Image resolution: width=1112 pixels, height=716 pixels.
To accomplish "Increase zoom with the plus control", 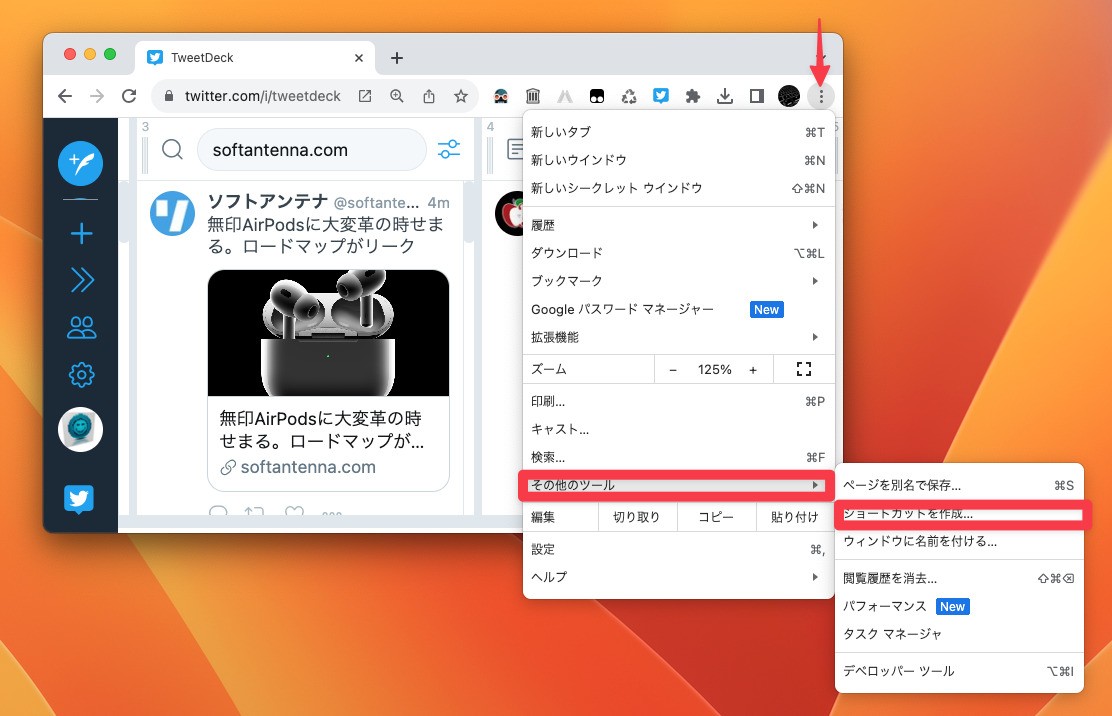I will 753,369.
